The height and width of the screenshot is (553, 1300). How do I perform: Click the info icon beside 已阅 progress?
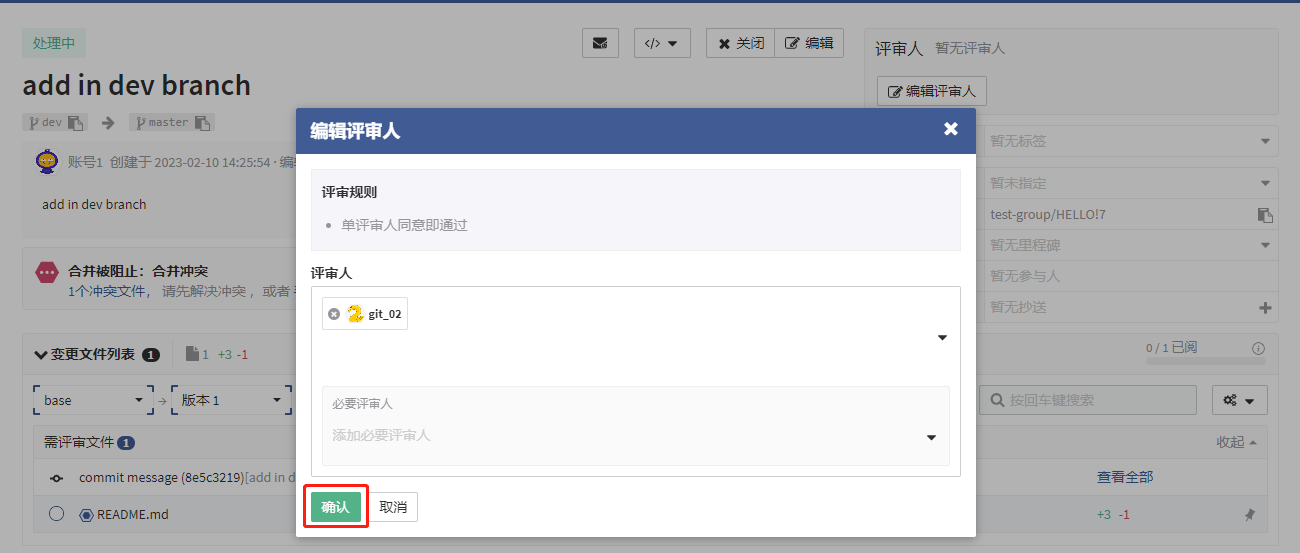coord(1258,348)
